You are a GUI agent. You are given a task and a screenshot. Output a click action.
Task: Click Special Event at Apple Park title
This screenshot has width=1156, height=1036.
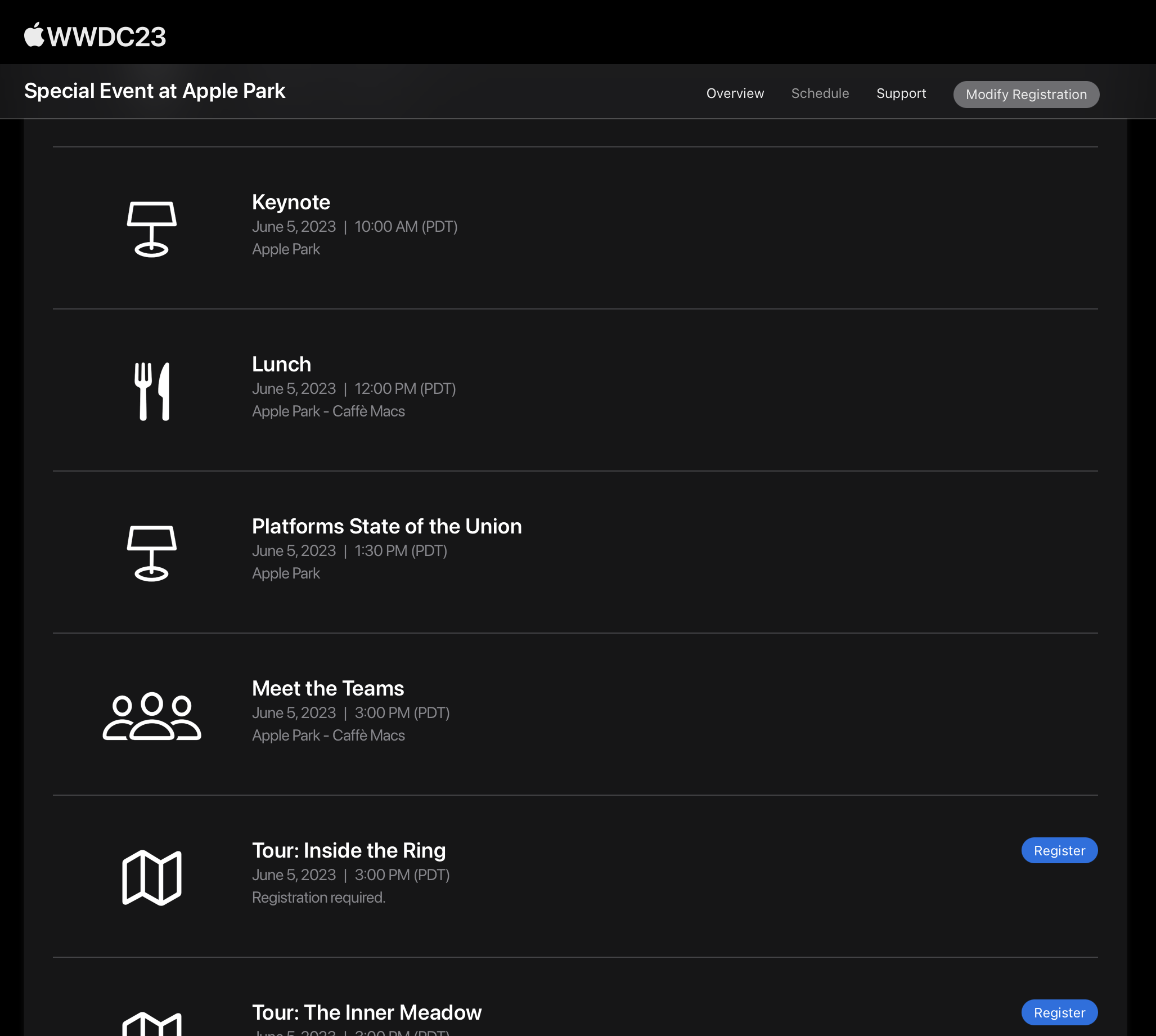click(155, 91)
